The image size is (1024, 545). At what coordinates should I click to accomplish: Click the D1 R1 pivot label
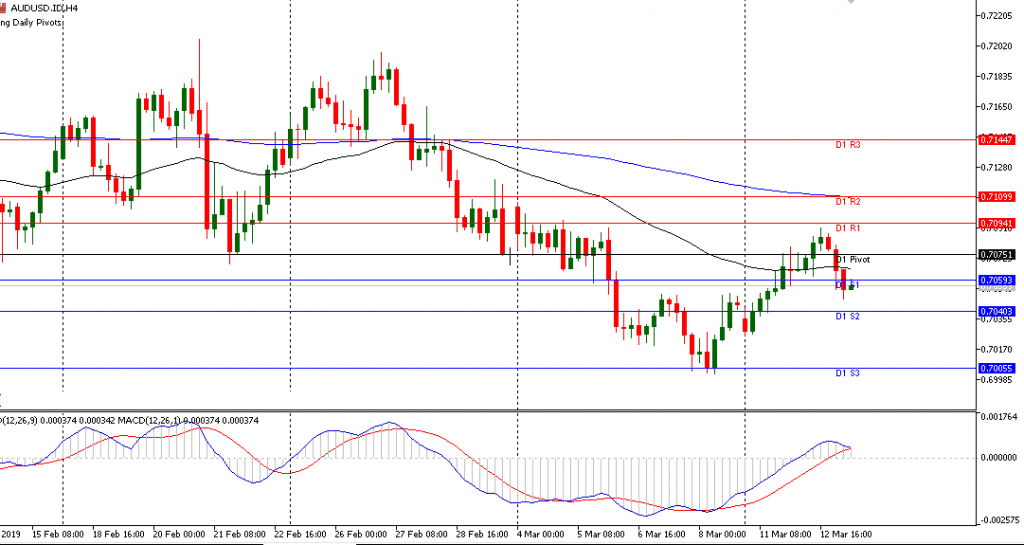pos(848,228)
